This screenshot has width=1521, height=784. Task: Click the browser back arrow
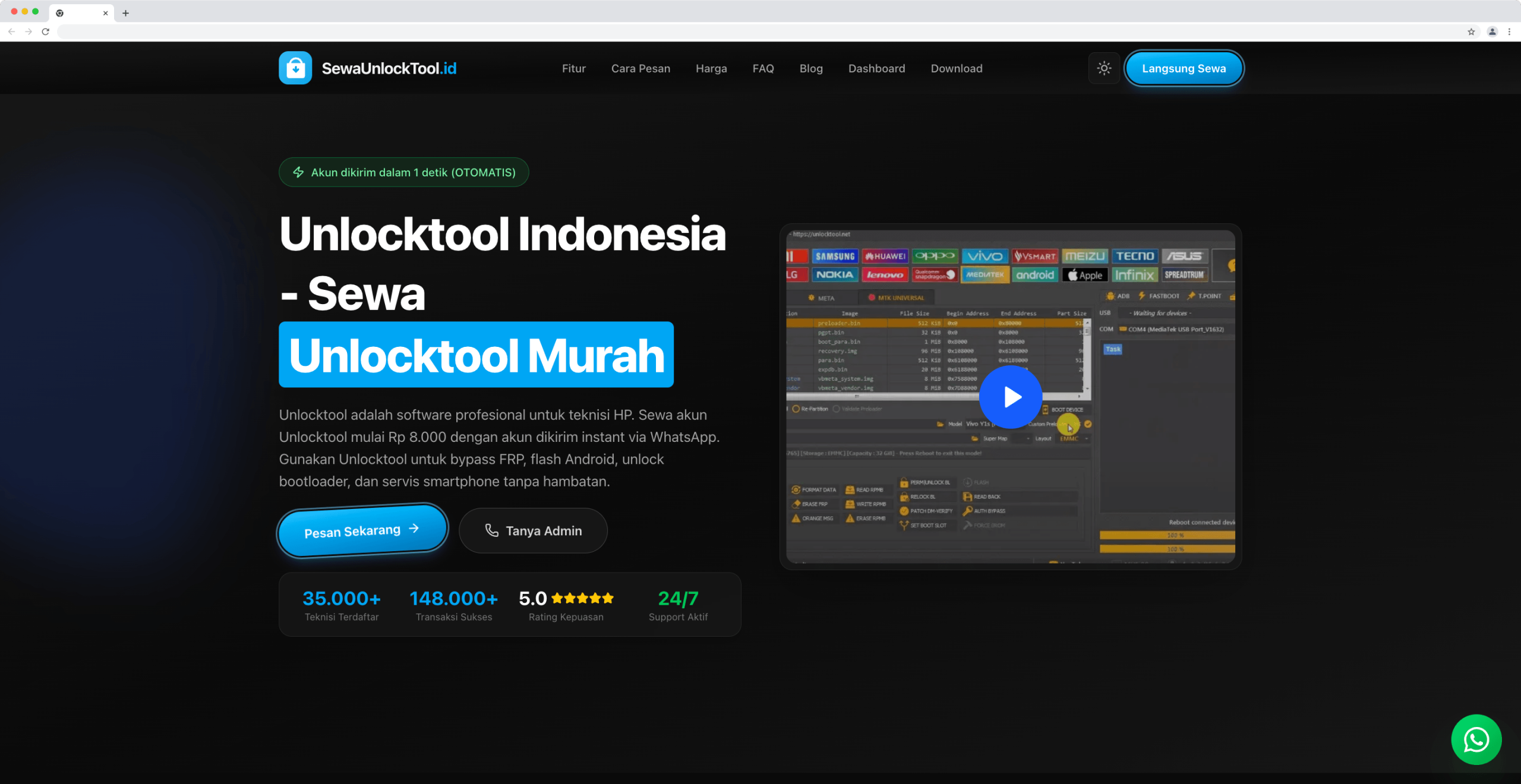pos(12,31)
